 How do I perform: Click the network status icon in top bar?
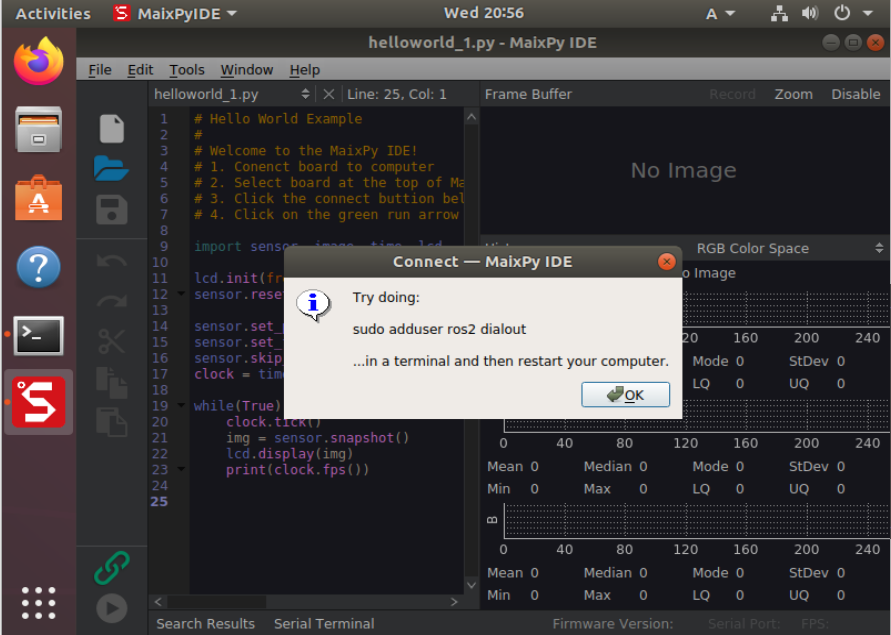779,13
